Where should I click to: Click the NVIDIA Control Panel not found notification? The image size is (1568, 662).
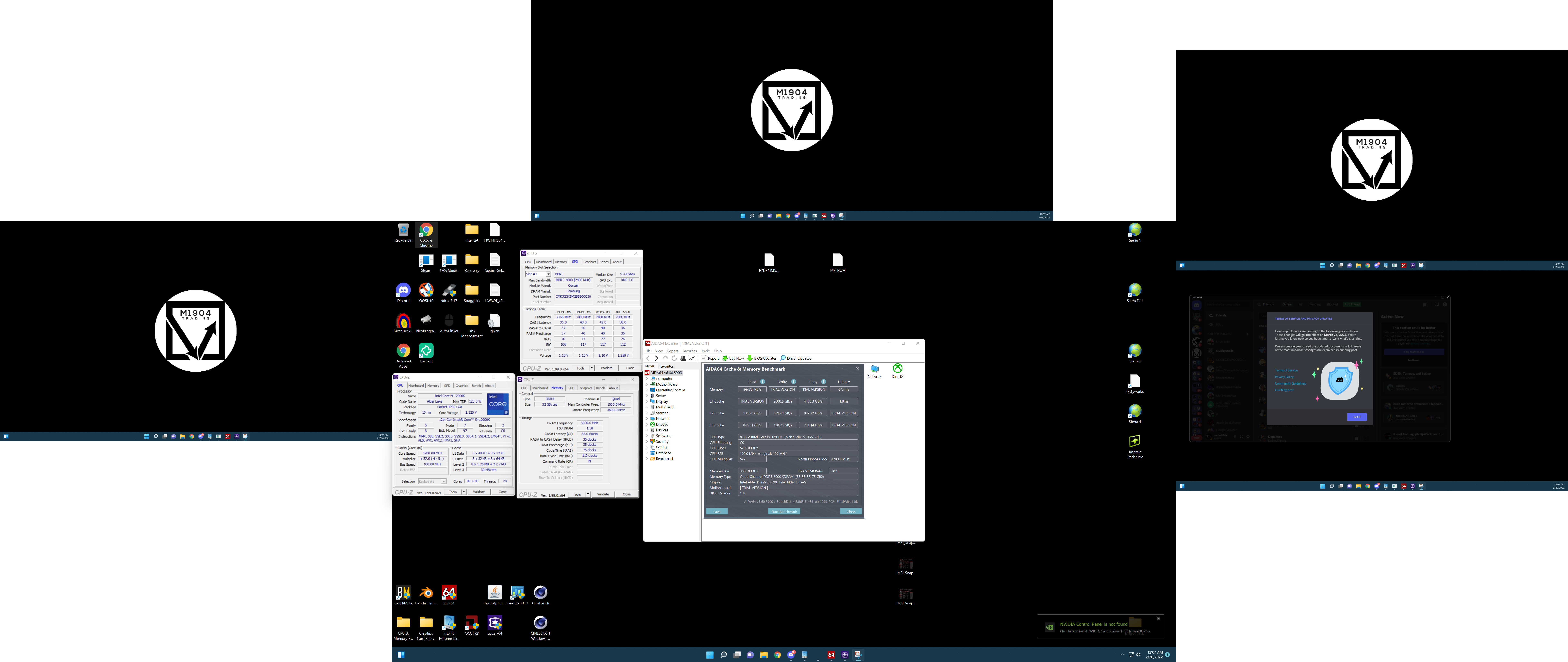(x=1100, y=627)
